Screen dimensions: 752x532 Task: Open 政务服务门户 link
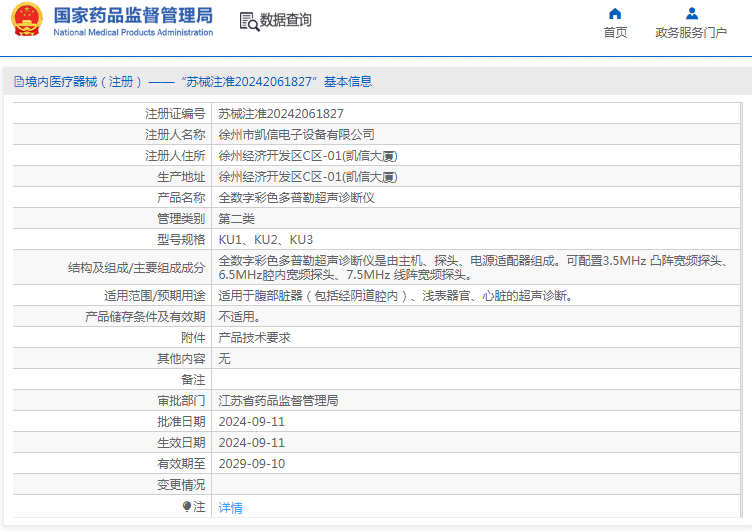point(691,33)
